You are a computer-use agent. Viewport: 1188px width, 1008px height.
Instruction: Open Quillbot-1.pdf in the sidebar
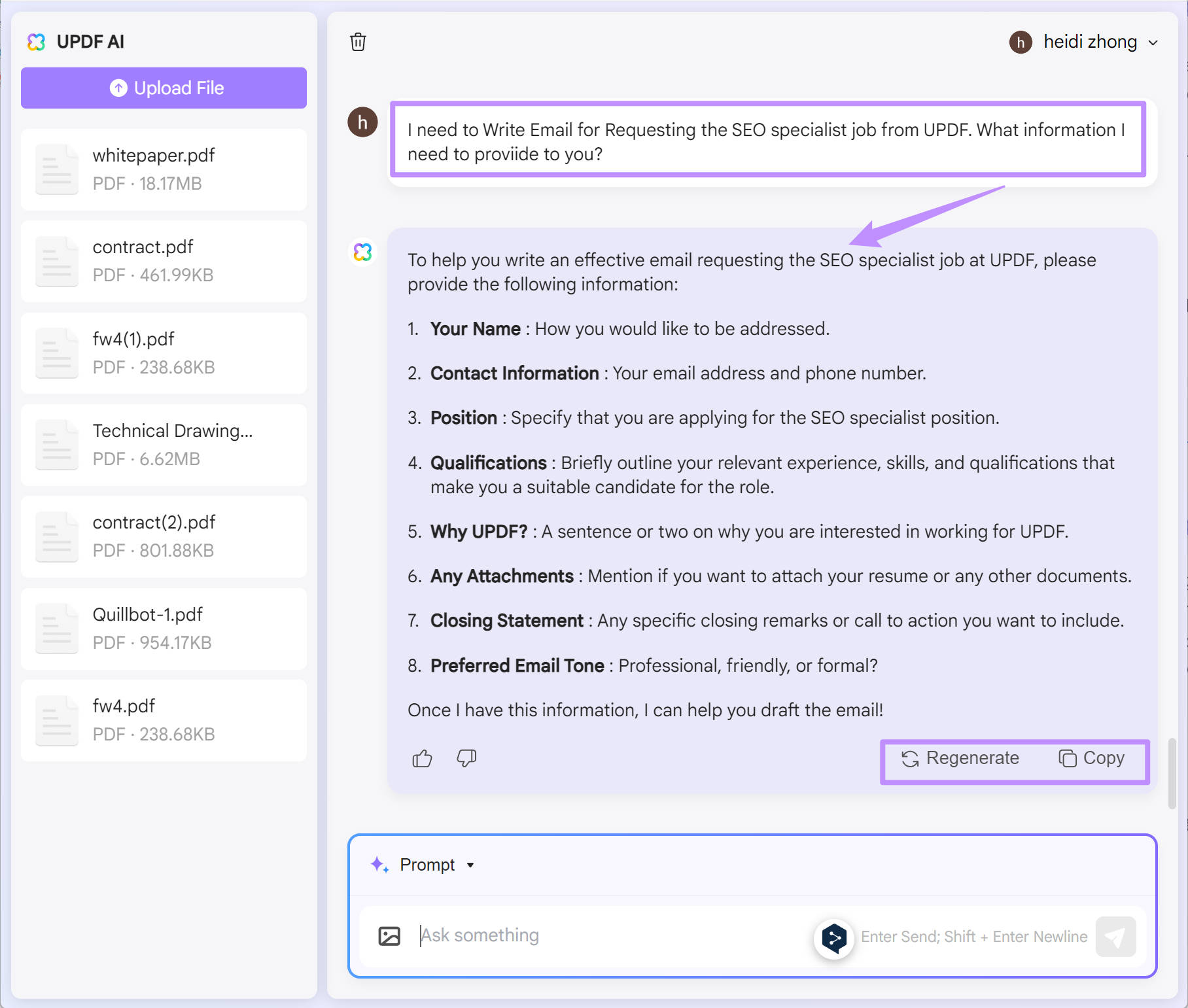(163, 628)
